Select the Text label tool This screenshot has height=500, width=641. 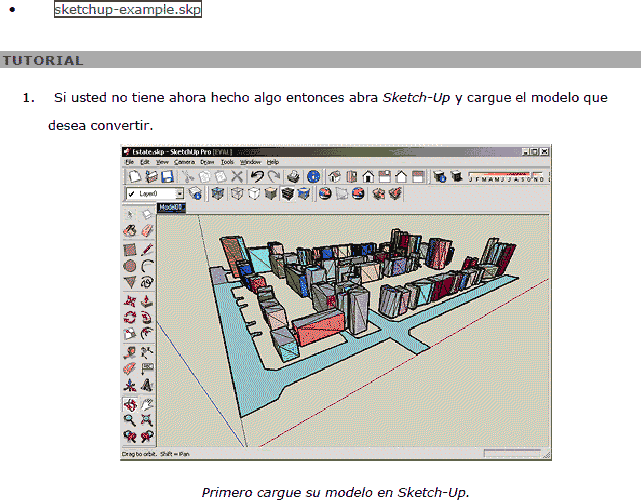coord(147,369)
